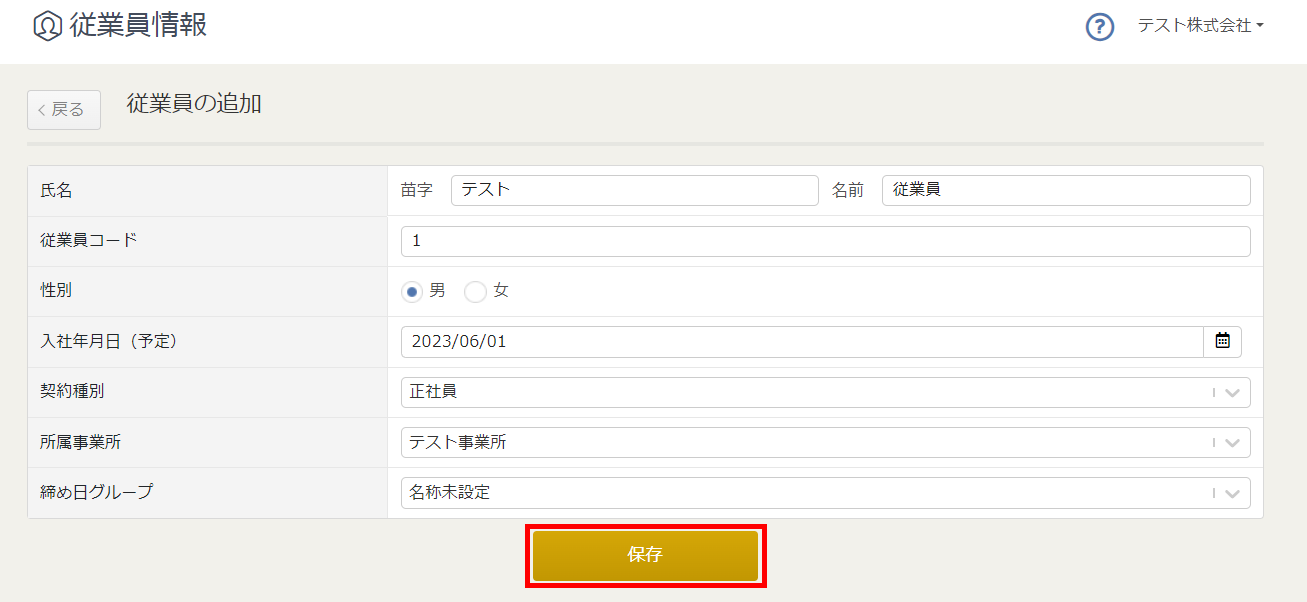This screenshot has height=602, width=1307.
Task: Expand the 契約種別 dropdown arrow
Action: click(x=1232, y=393)
